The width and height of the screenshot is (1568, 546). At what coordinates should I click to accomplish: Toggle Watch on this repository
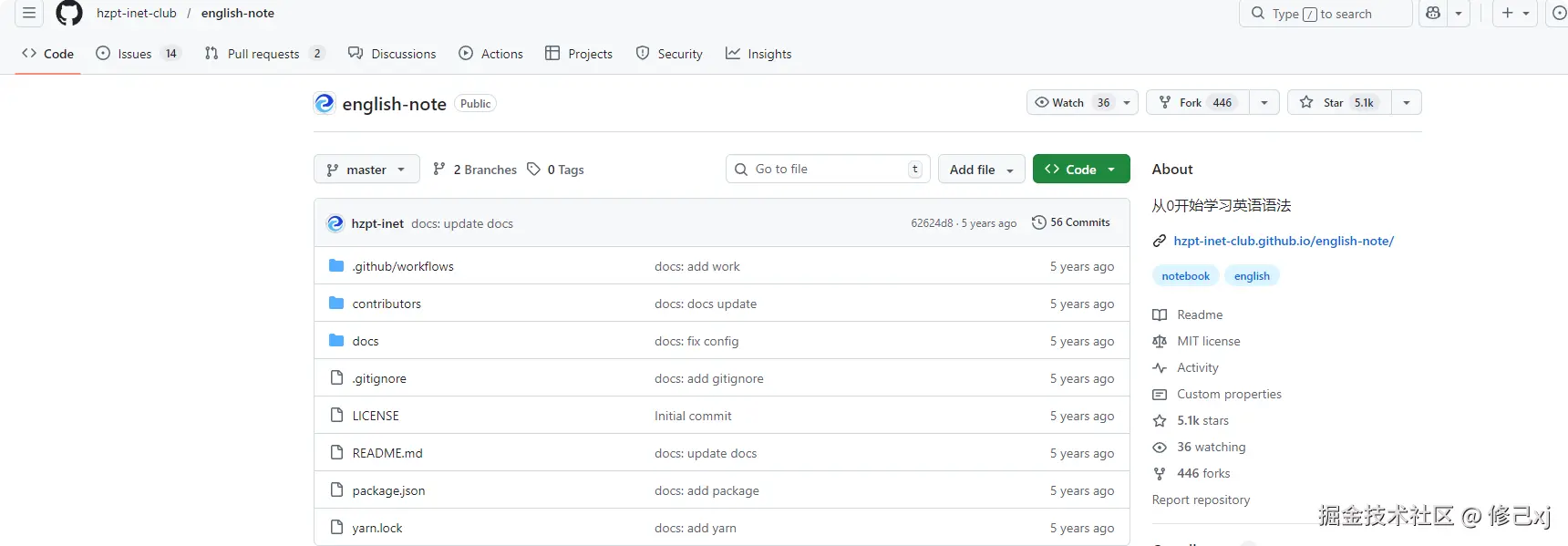1071,102
